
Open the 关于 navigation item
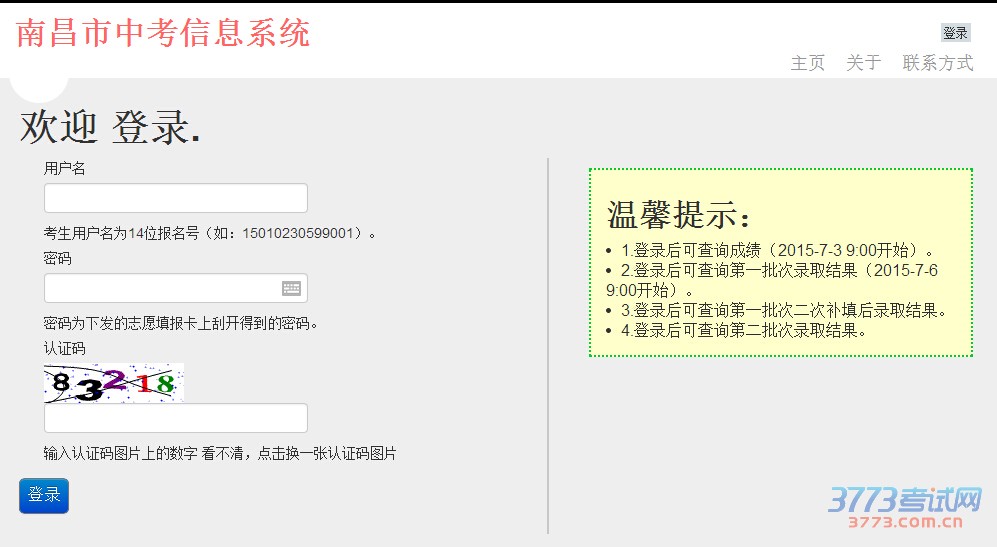[x=863, y=63]
